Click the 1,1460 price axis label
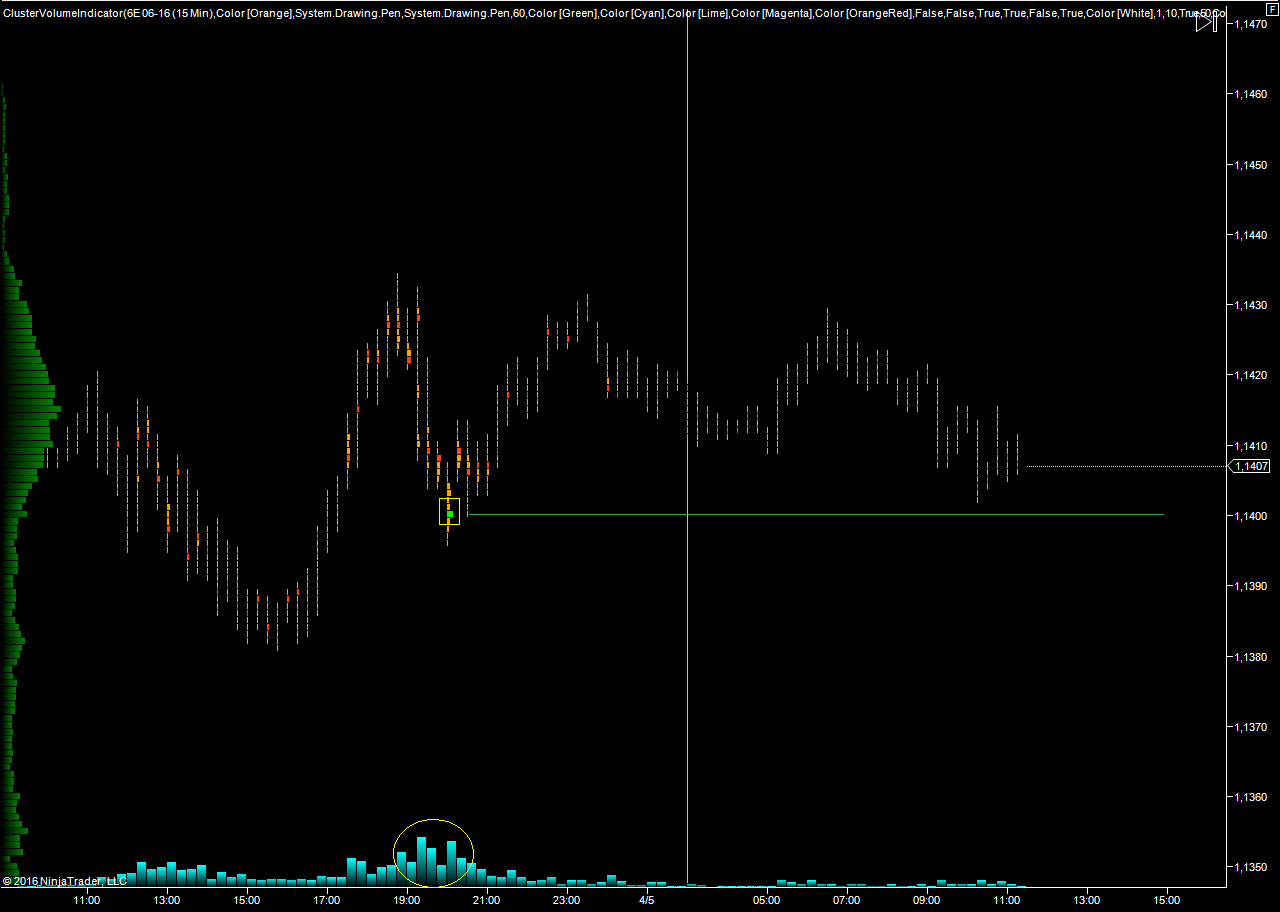The image size is (1280, 912). point(1253,94)
